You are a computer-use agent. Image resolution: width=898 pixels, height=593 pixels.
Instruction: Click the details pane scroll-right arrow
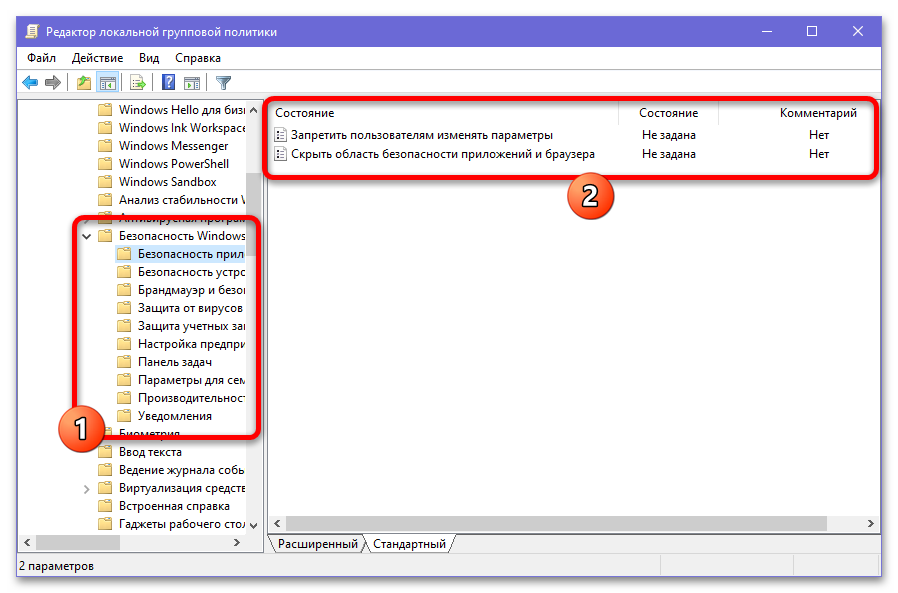click(x=871, y=523)
